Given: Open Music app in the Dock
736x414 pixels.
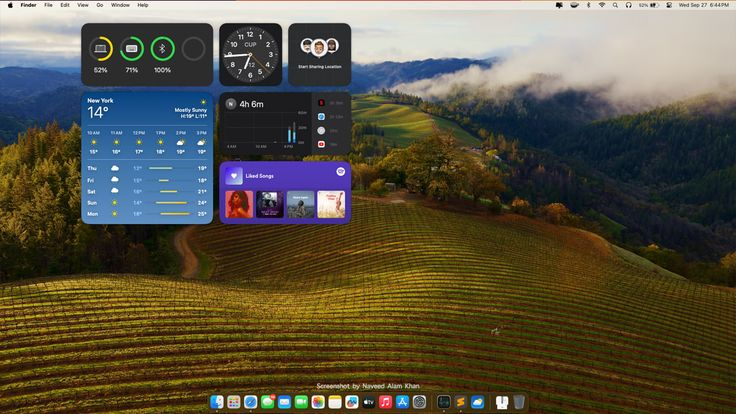Looking at the screenshot, I should click(385, 402).
